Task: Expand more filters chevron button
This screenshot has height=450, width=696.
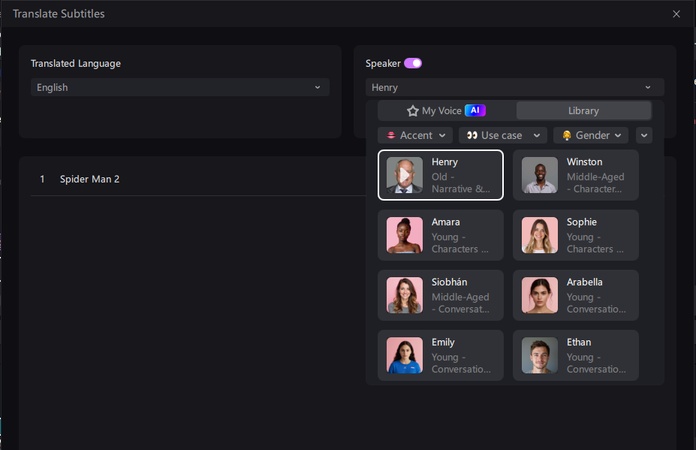Action: click(644, 135)
